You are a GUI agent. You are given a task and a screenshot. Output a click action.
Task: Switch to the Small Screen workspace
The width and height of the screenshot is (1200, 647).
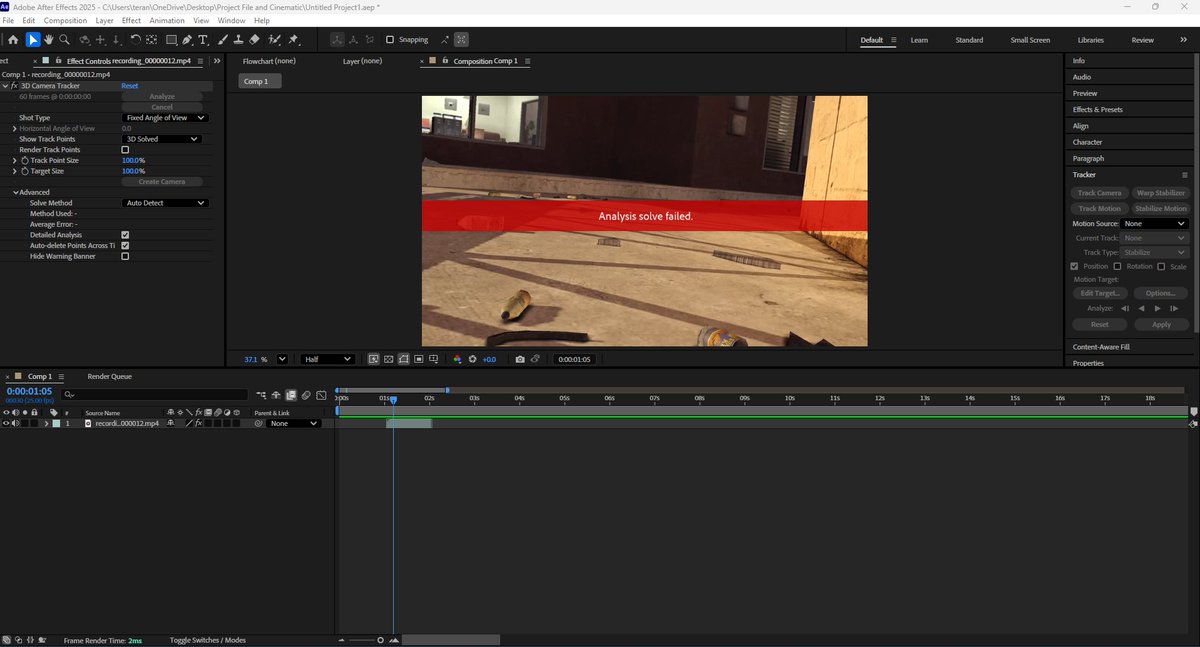(x=1030, y=40)
